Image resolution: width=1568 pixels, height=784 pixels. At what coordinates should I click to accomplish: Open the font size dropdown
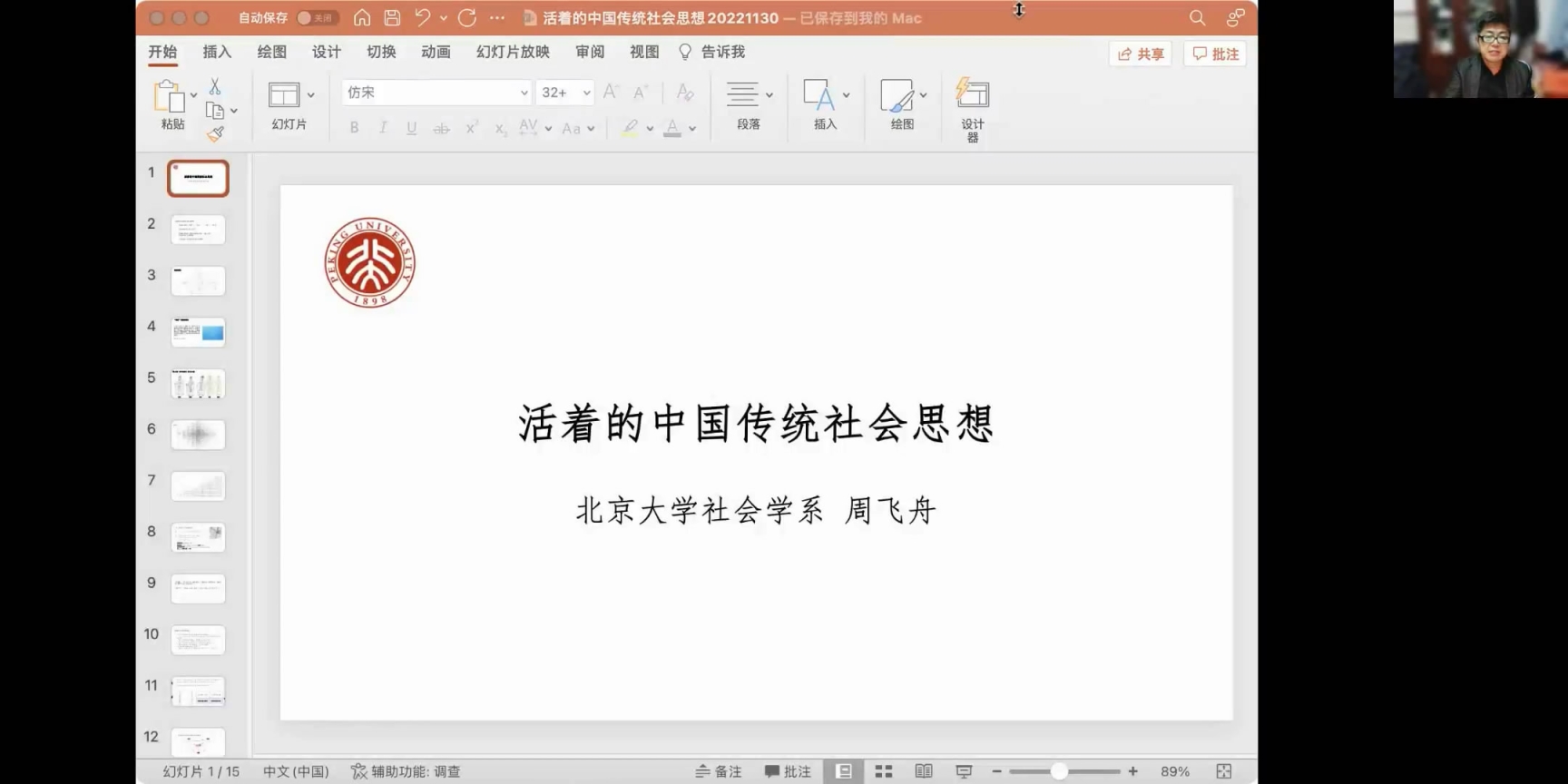click(587, 93)
